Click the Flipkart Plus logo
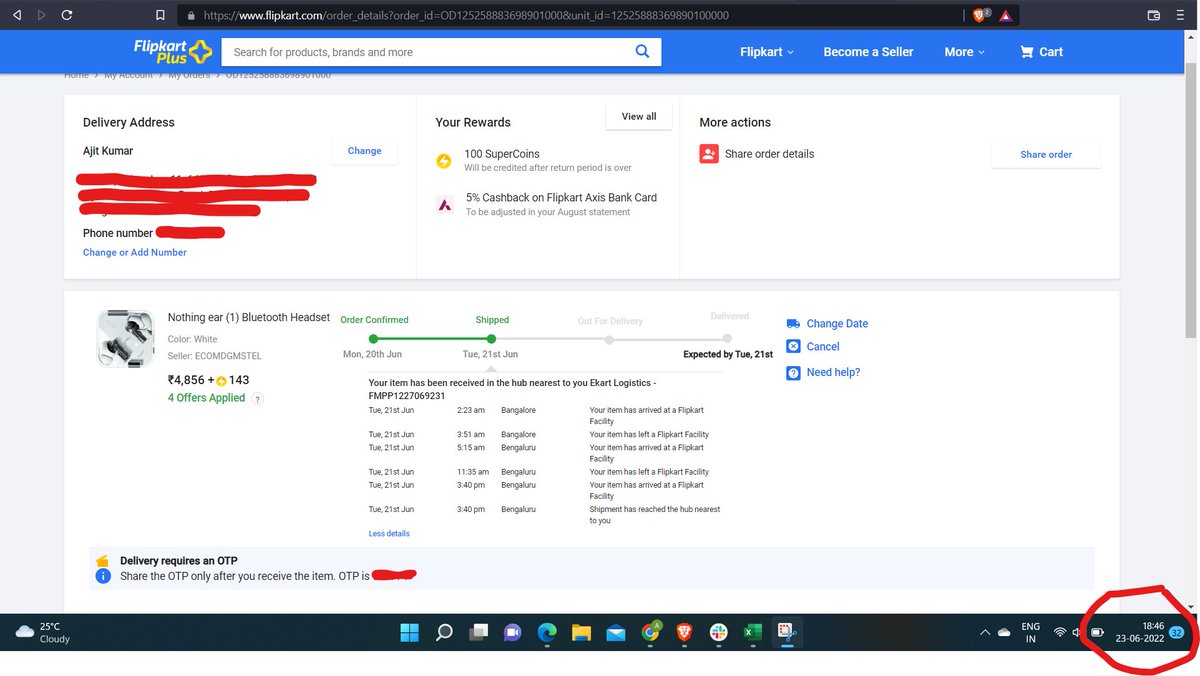The image size is (1200, 676). coord(172,51)
